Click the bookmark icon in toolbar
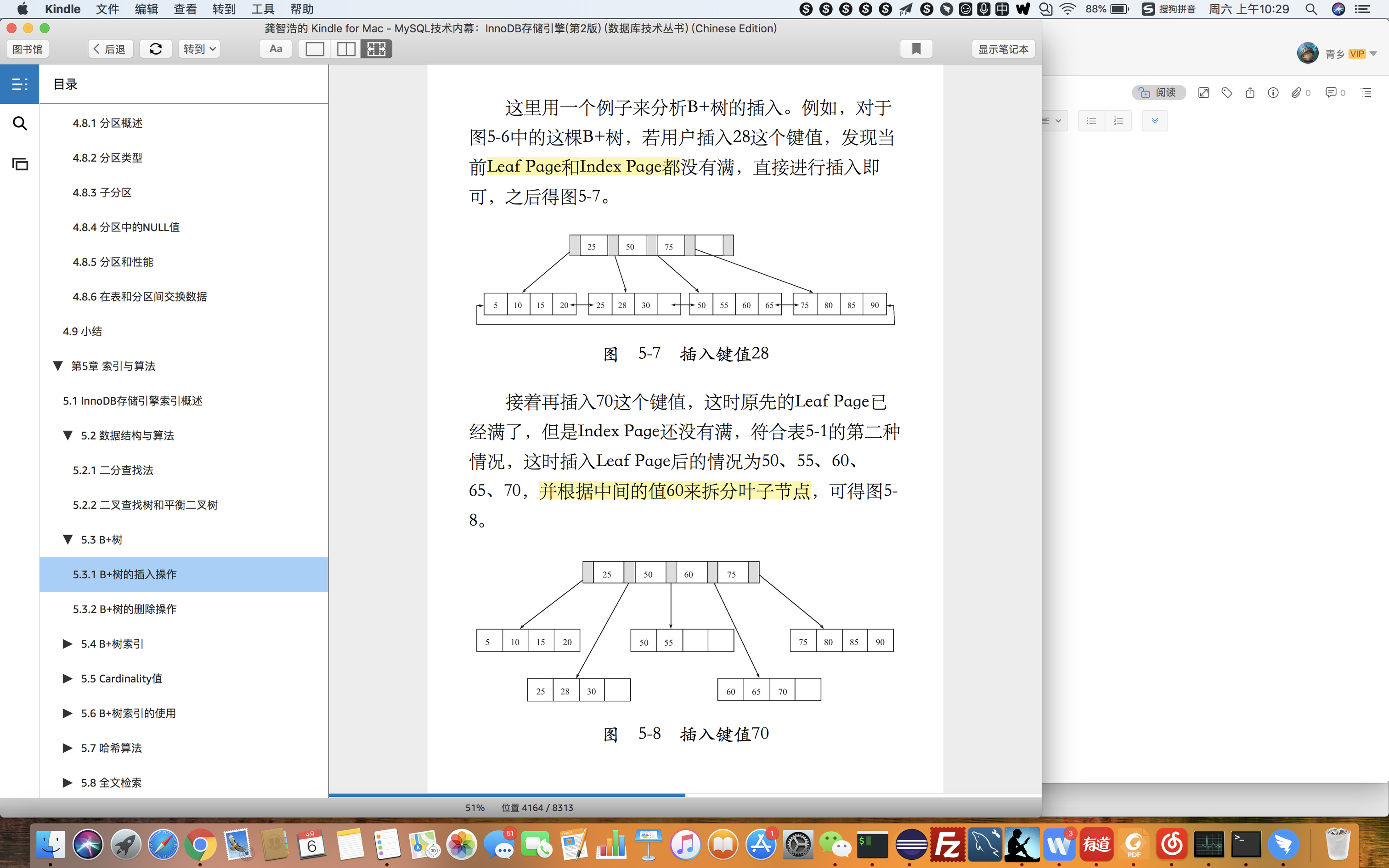The image size is (1389, 868). click(916, 49)
